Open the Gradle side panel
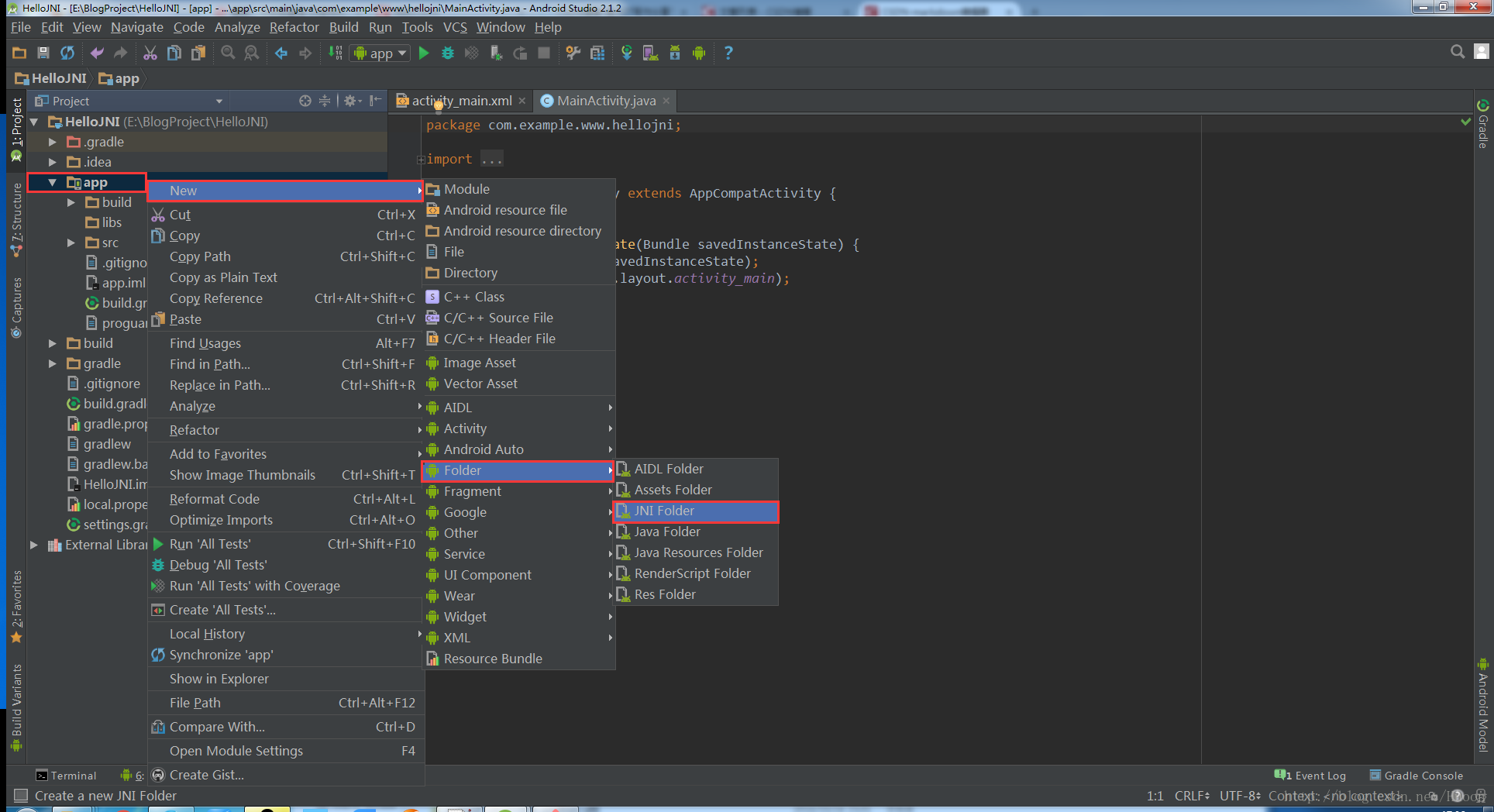1494x812 pixels. click(x=1483, y=124)
